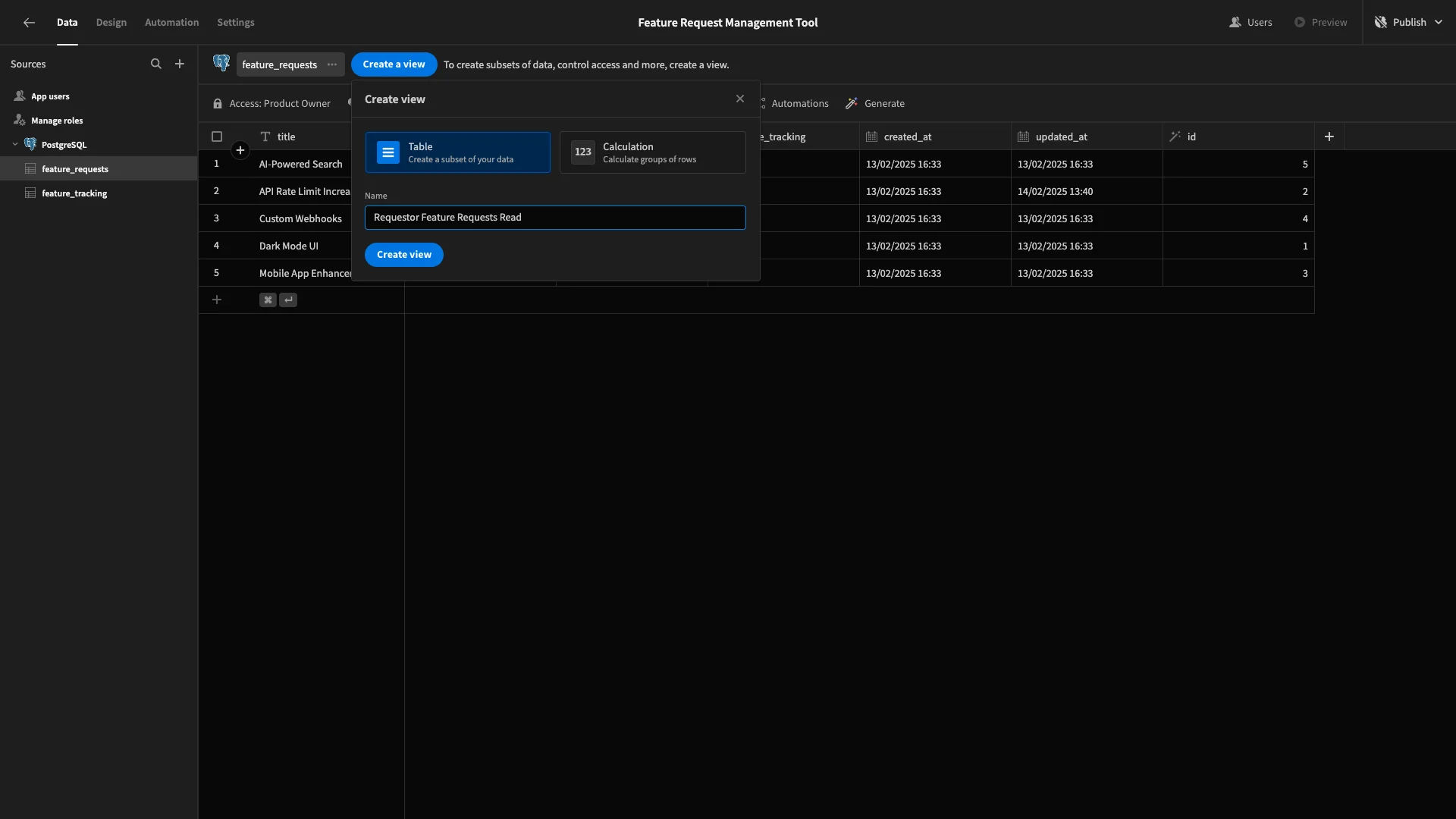This screenshot has width=1456, height=819.
Task: Switch to the Design tab
Action: 111,23
